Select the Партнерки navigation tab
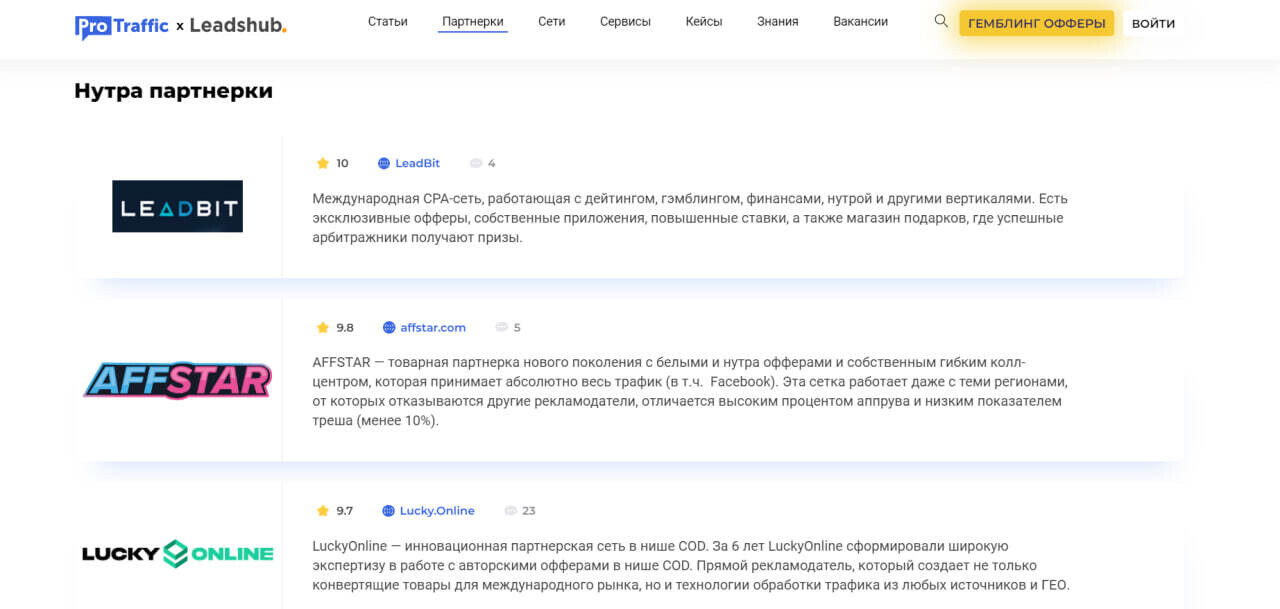The width and height of the screenshot is (1280, 609). coord(473,22)
